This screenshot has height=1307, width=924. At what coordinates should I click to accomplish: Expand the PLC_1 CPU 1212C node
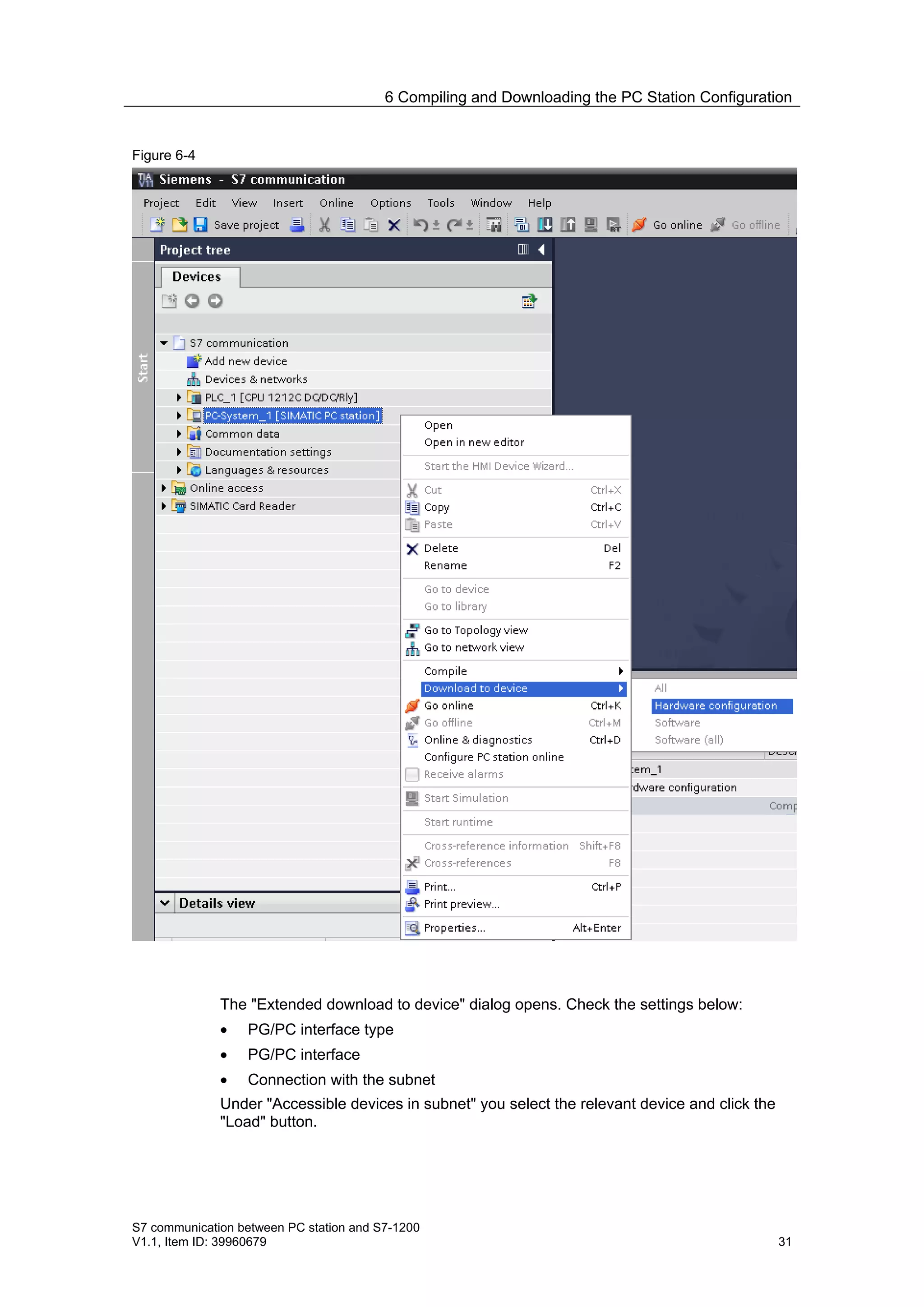tap(179, 397)
